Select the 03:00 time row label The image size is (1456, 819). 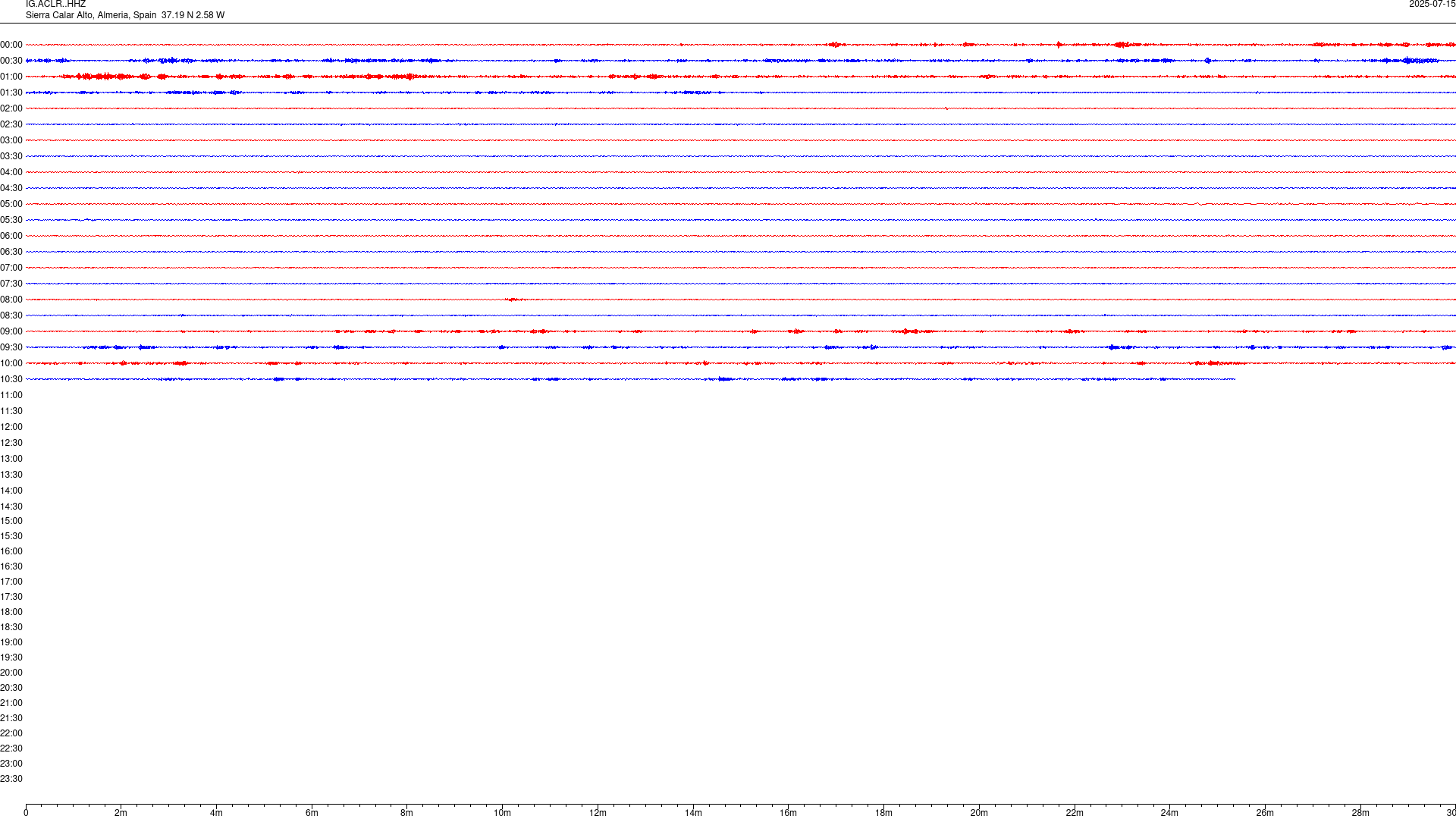[11, 140]
